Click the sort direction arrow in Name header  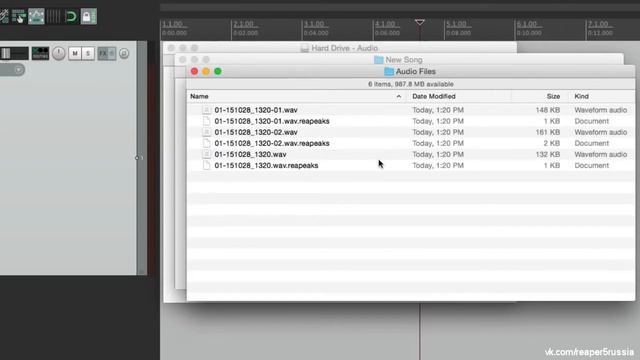399,97
